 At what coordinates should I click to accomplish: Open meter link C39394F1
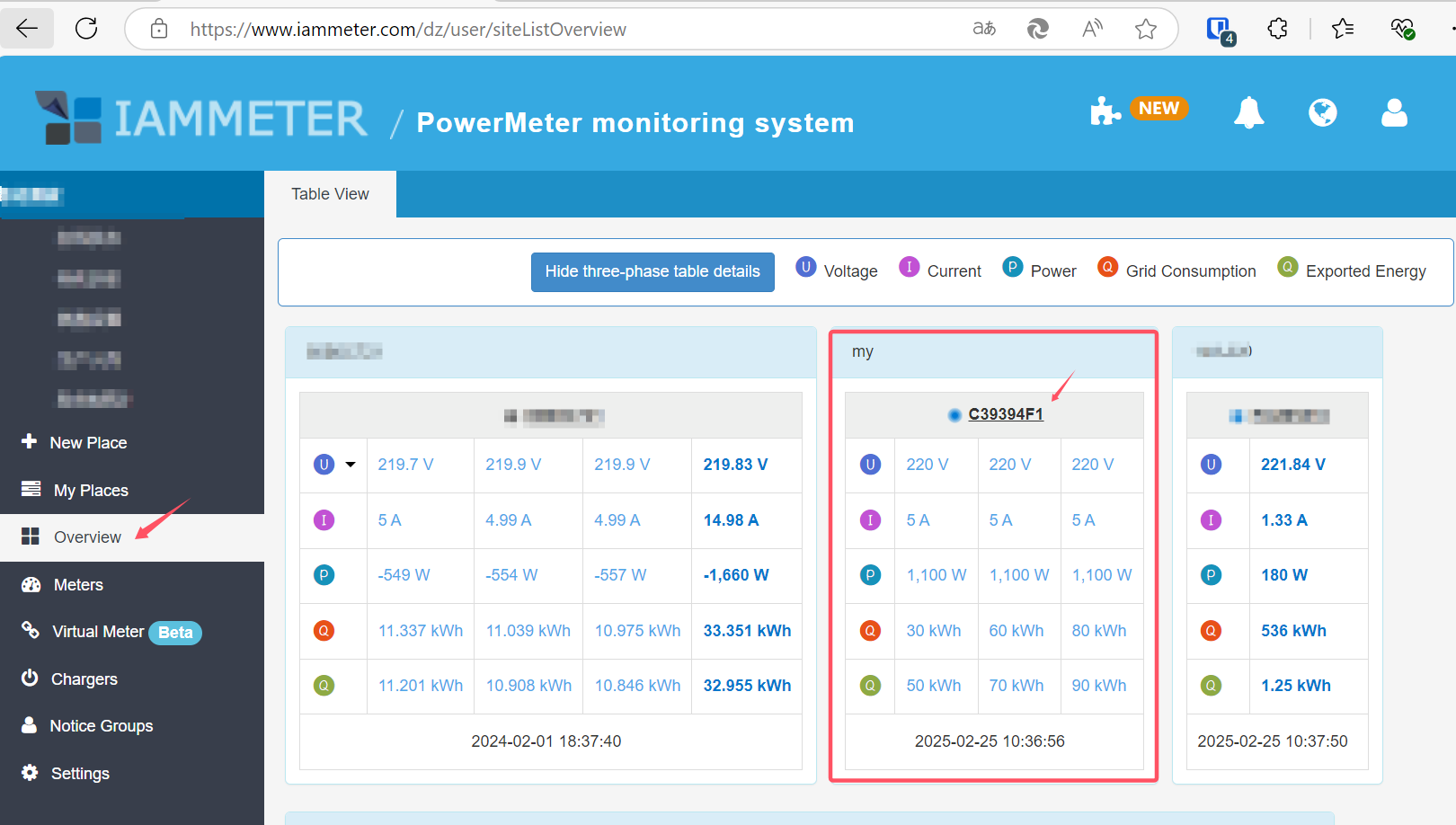(1006, 414)
